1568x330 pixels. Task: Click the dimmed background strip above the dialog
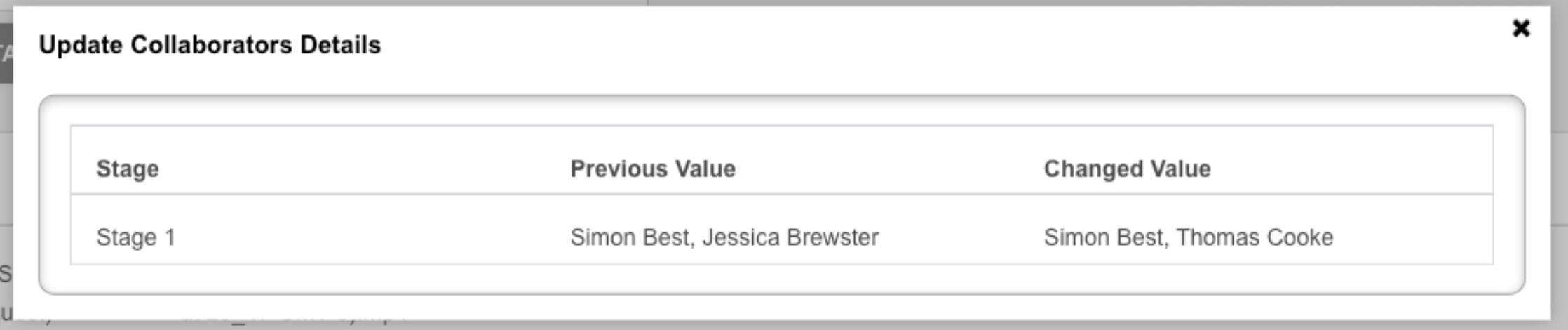pos(771,3)
